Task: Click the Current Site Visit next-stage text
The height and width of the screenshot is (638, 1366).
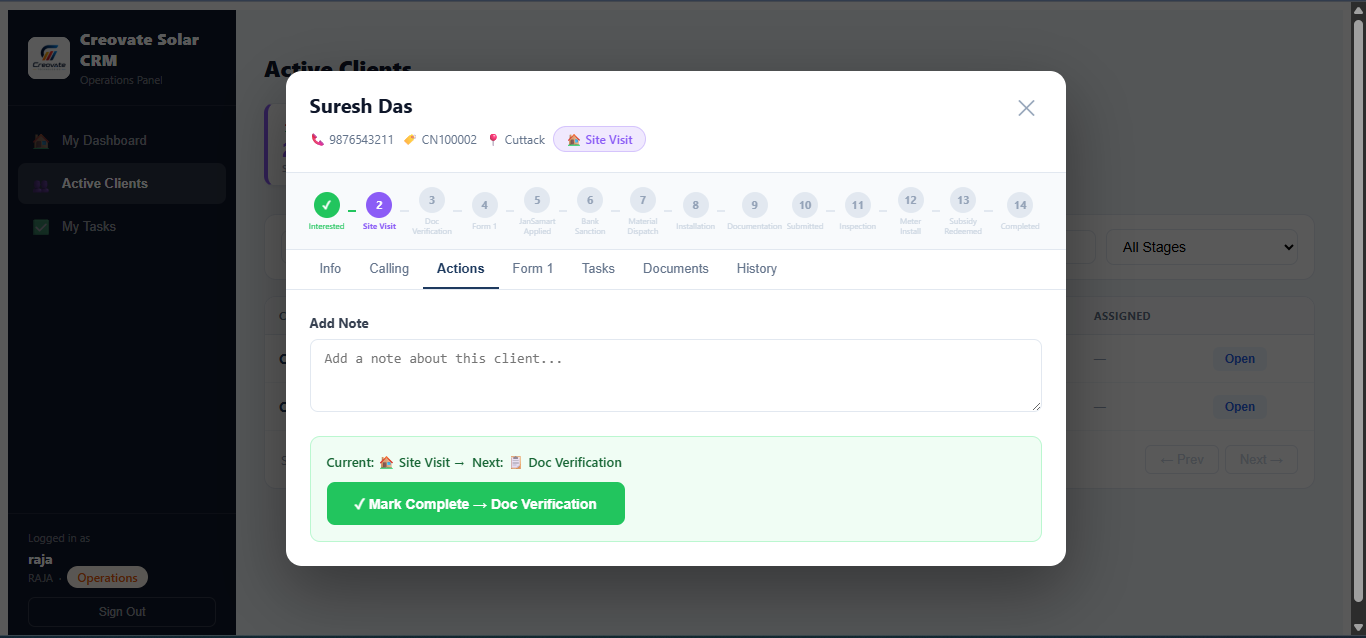Action: (474, 463)
